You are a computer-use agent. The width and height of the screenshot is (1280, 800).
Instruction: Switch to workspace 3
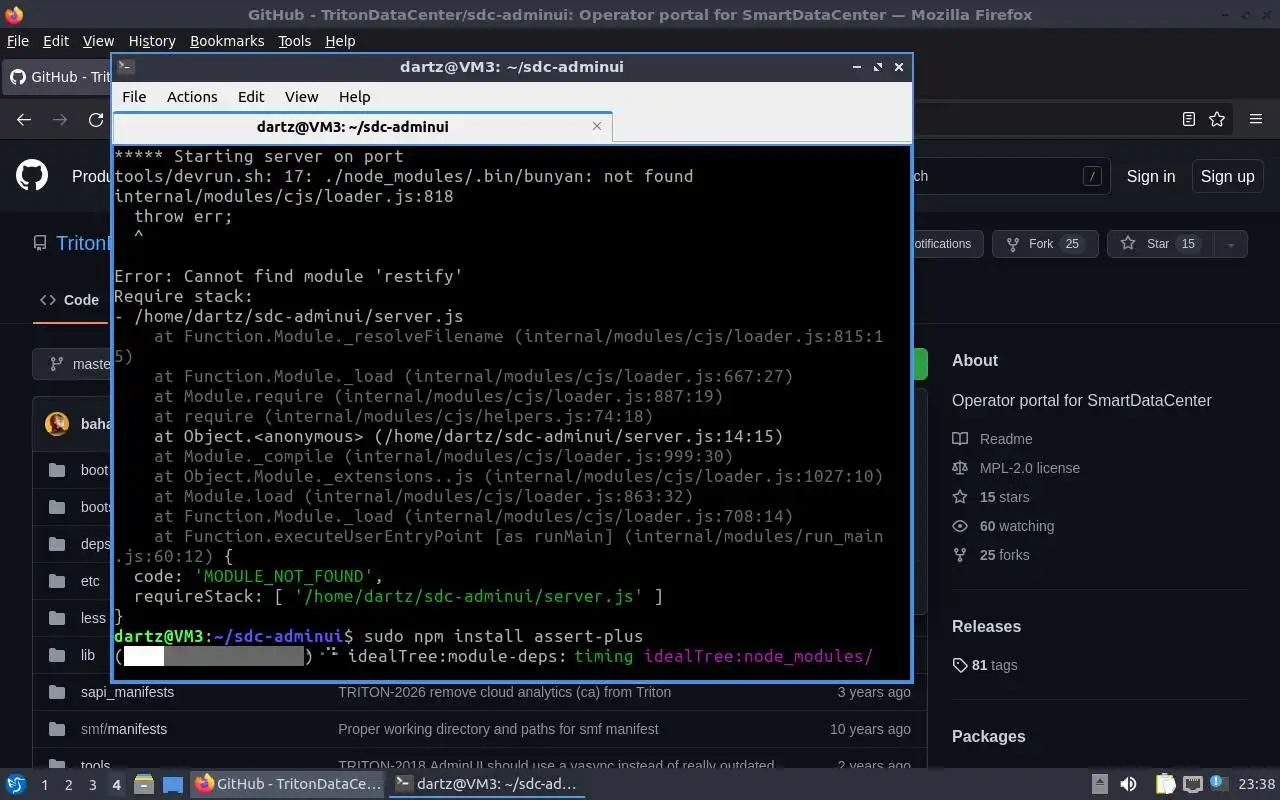[x=92, y=785]
